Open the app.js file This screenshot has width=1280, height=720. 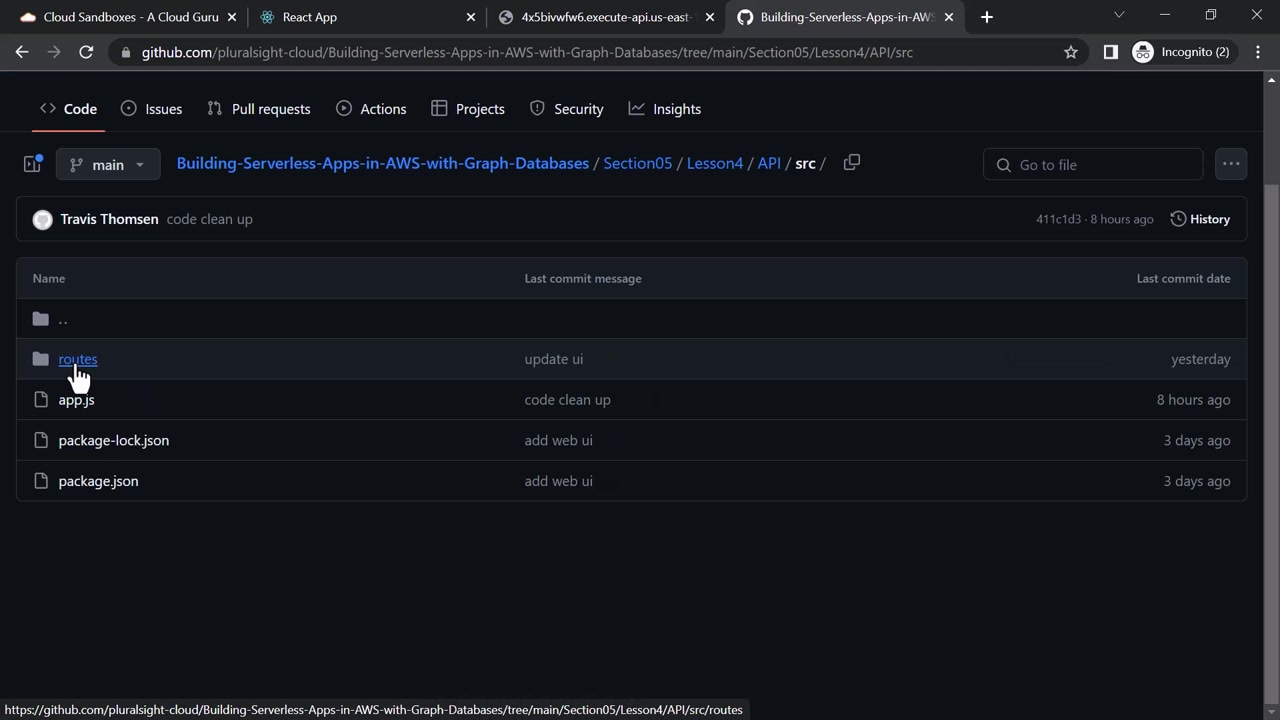coord(76,400)
